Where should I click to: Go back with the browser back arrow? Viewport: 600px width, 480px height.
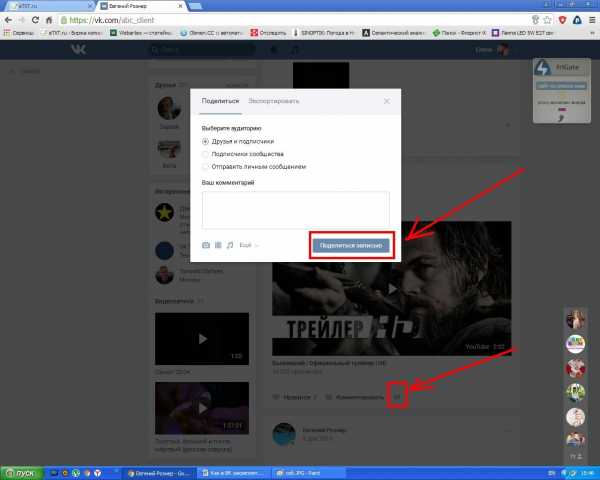tap(8, 20)
